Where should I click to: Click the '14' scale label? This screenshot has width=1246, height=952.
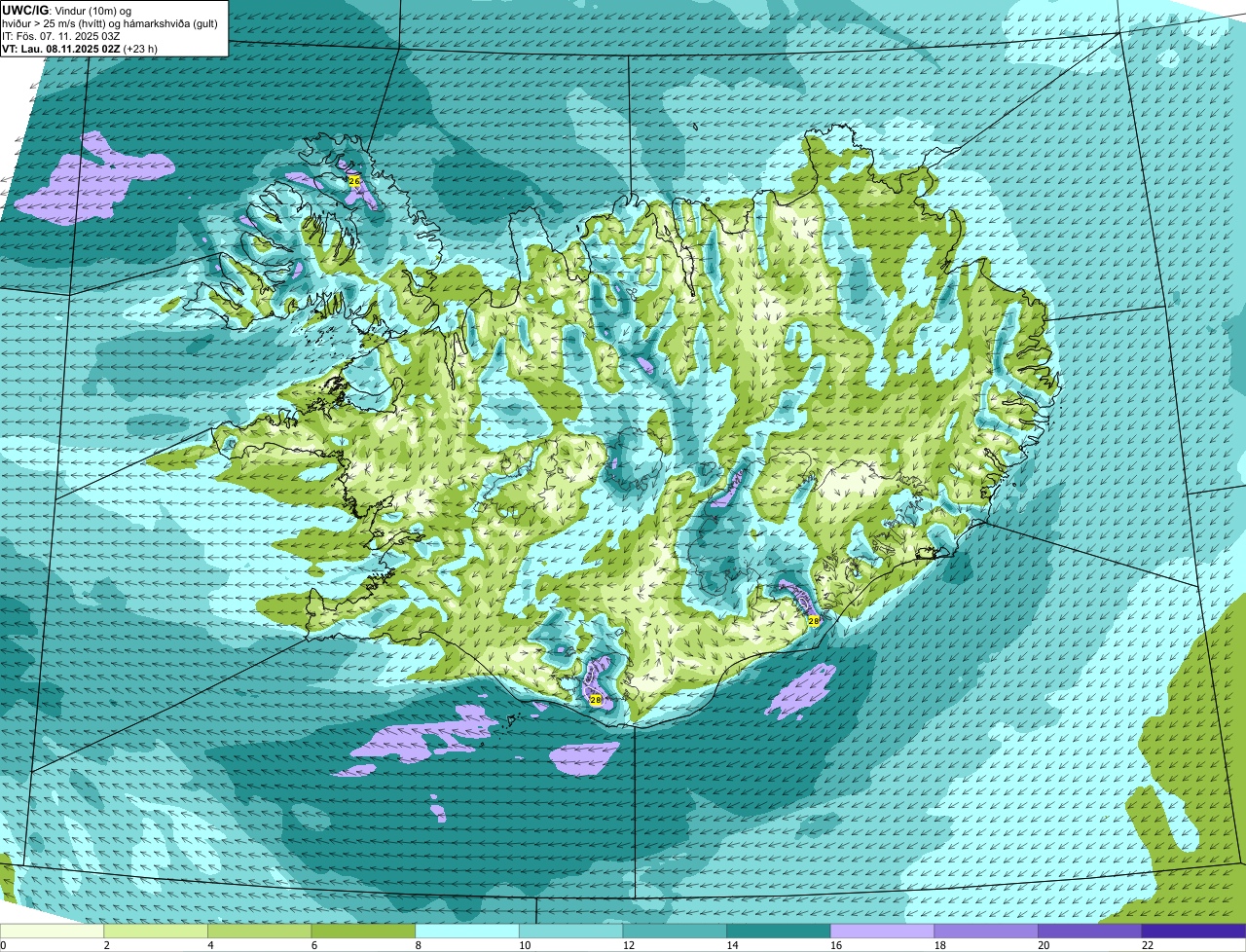[x=731, y=945]
